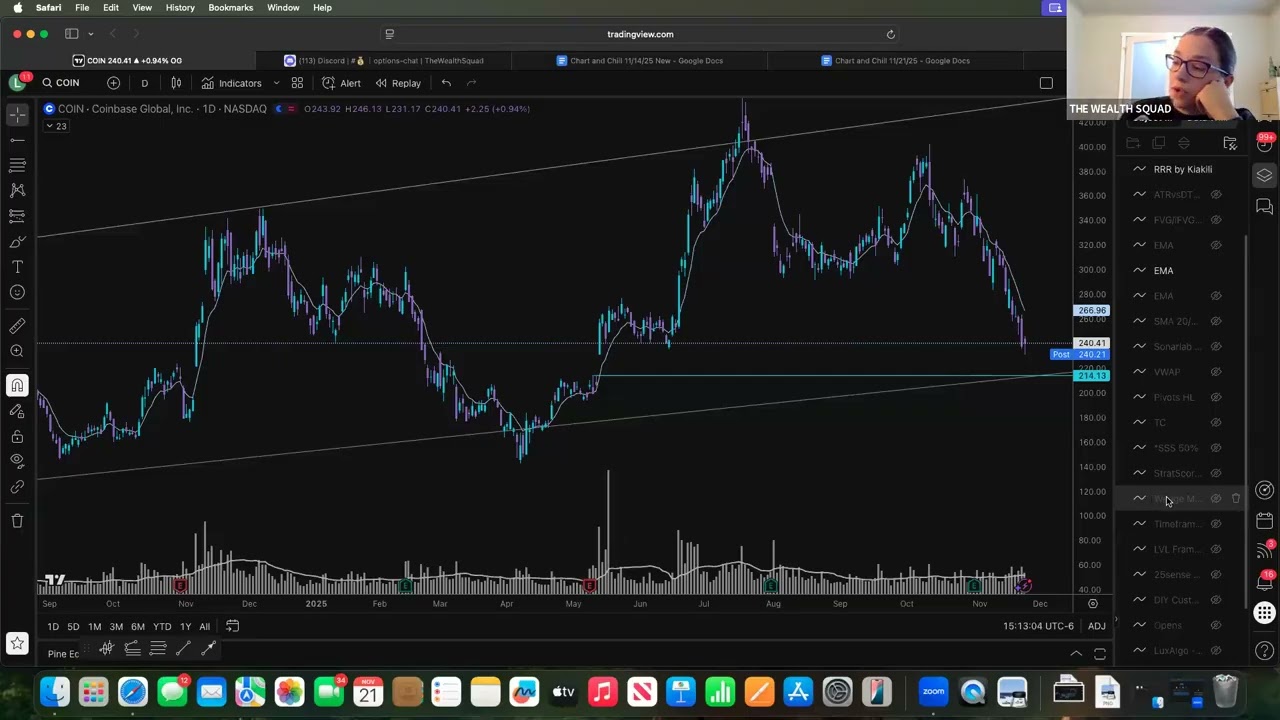Toggle hide all drawings eye icon
Viewport: 1280px width, 720px height.
coord(17,461)
